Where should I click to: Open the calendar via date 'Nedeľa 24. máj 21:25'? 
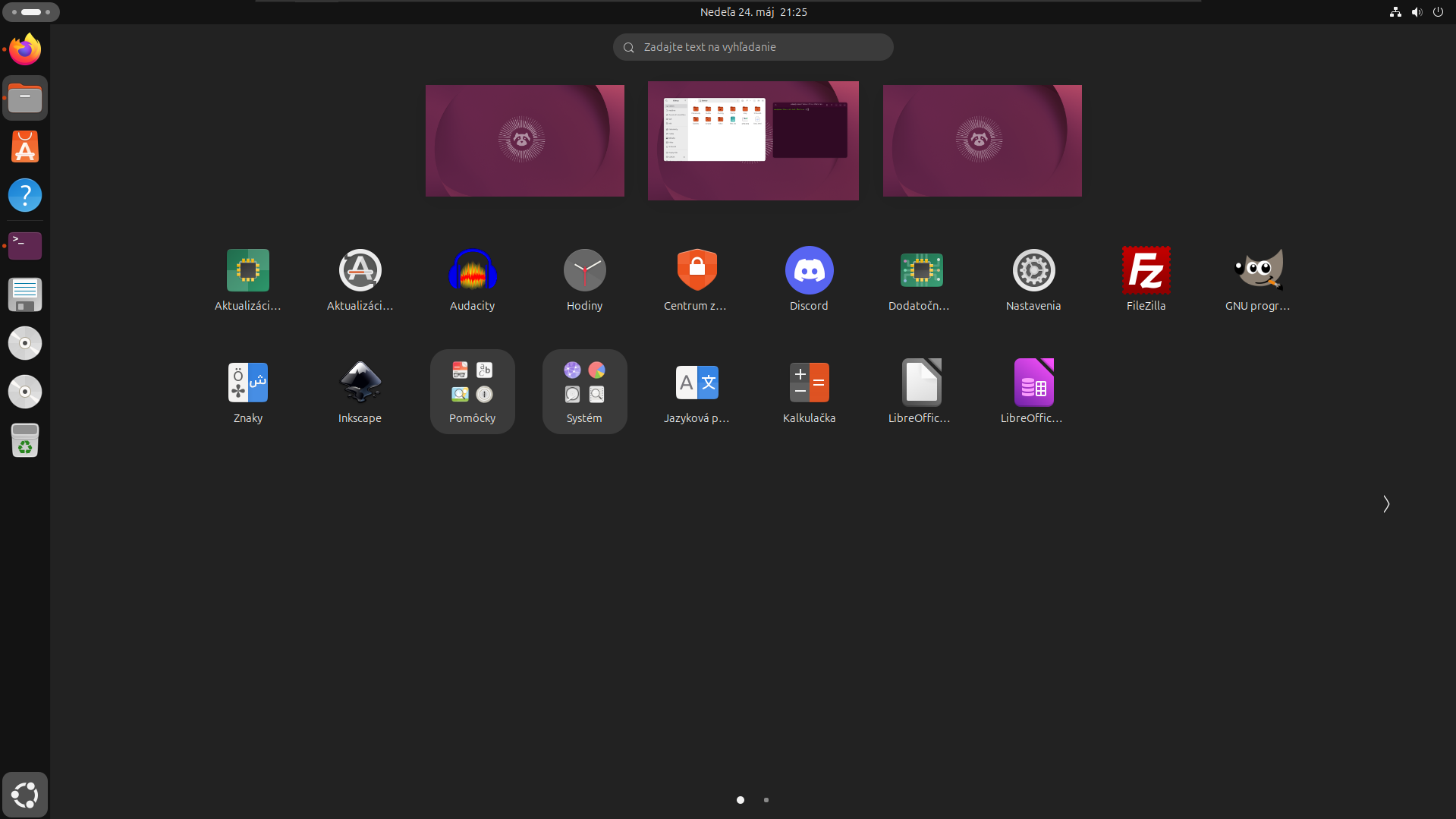[753, 12]
